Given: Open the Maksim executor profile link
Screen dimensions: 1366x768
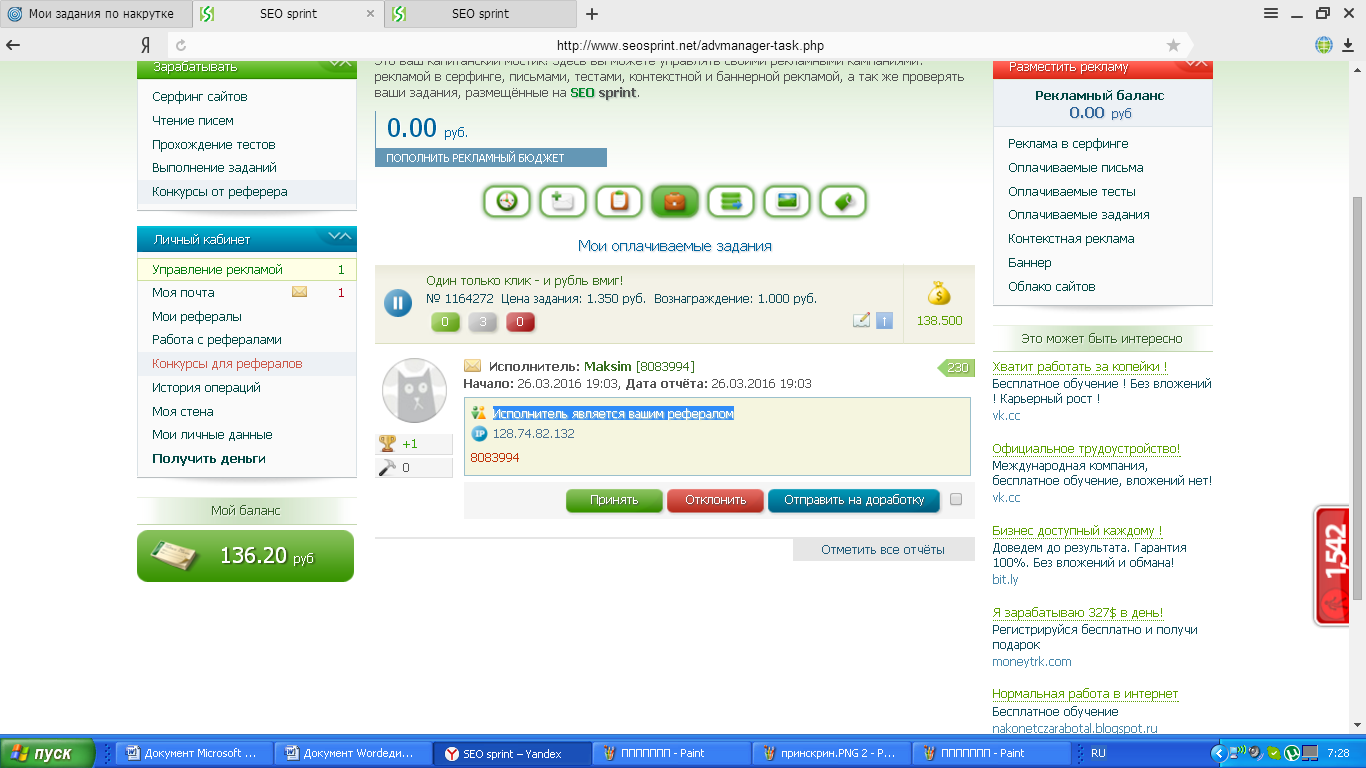Looking at the screenshot, I should pos(608,367).
